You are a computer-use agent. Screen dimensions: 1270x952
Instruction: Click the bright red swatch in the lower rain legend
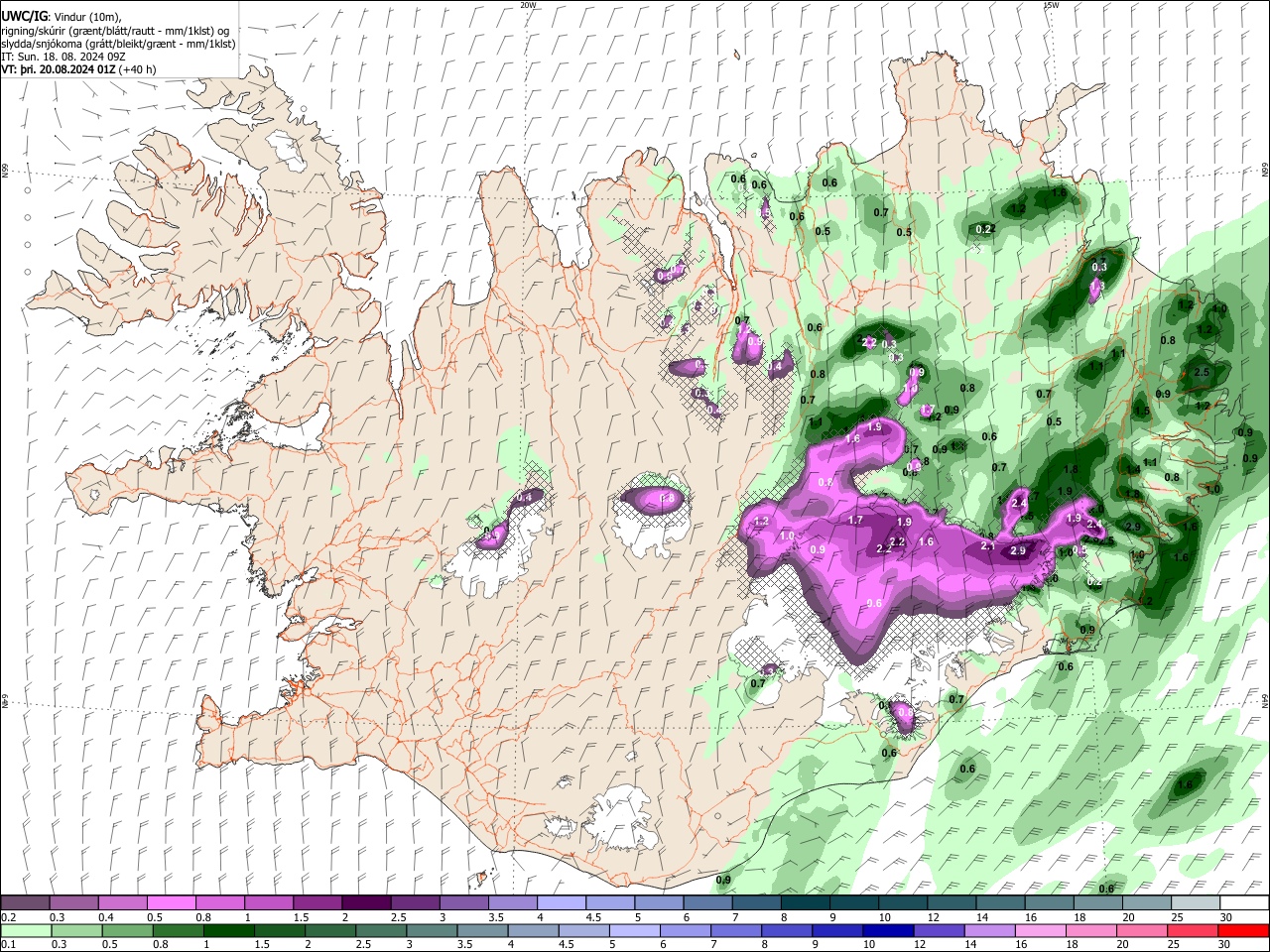click(x=1243, y=931)
